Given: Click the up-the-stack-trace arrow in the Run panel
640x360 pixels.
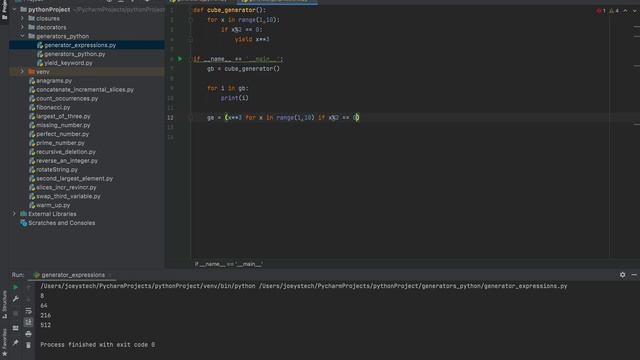Looking at the screenshot, I should pyautogui.click(x=28, y=287).
